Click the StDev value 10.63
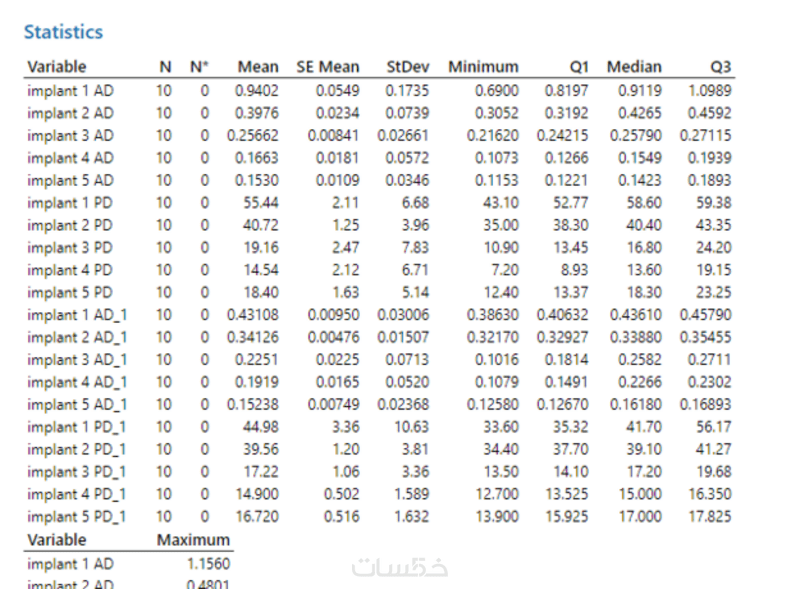This screenshot has height=589, width=800. click(412, 428)
